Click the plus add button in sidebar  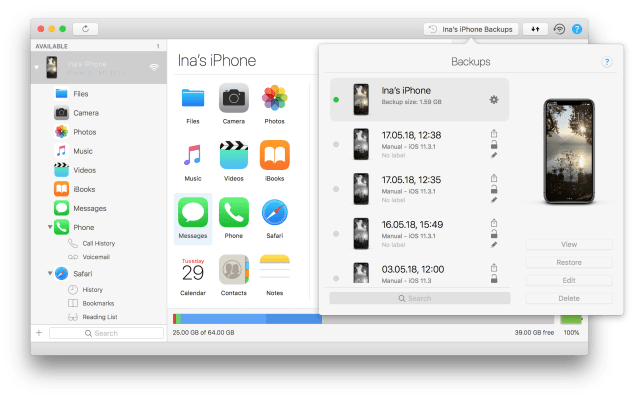point(39,333)
